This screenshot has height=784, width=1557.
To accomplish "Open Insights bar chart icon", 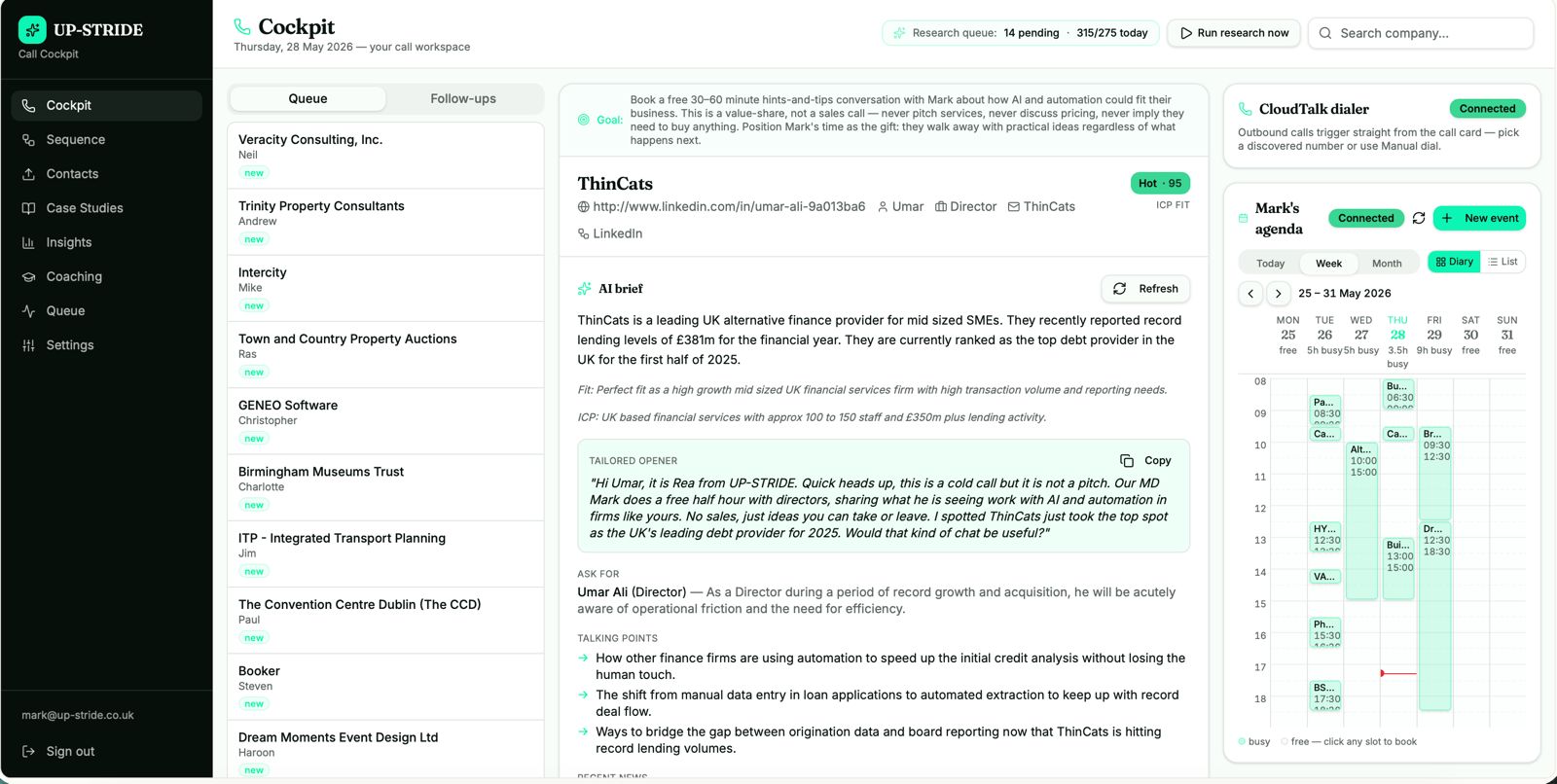I will [x=28, y=242].
